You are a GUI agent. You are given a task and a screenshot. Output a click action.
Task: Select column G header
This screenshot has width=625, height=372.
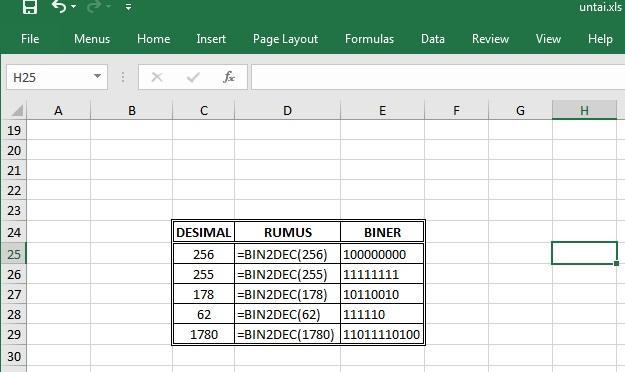click(520, 110)
